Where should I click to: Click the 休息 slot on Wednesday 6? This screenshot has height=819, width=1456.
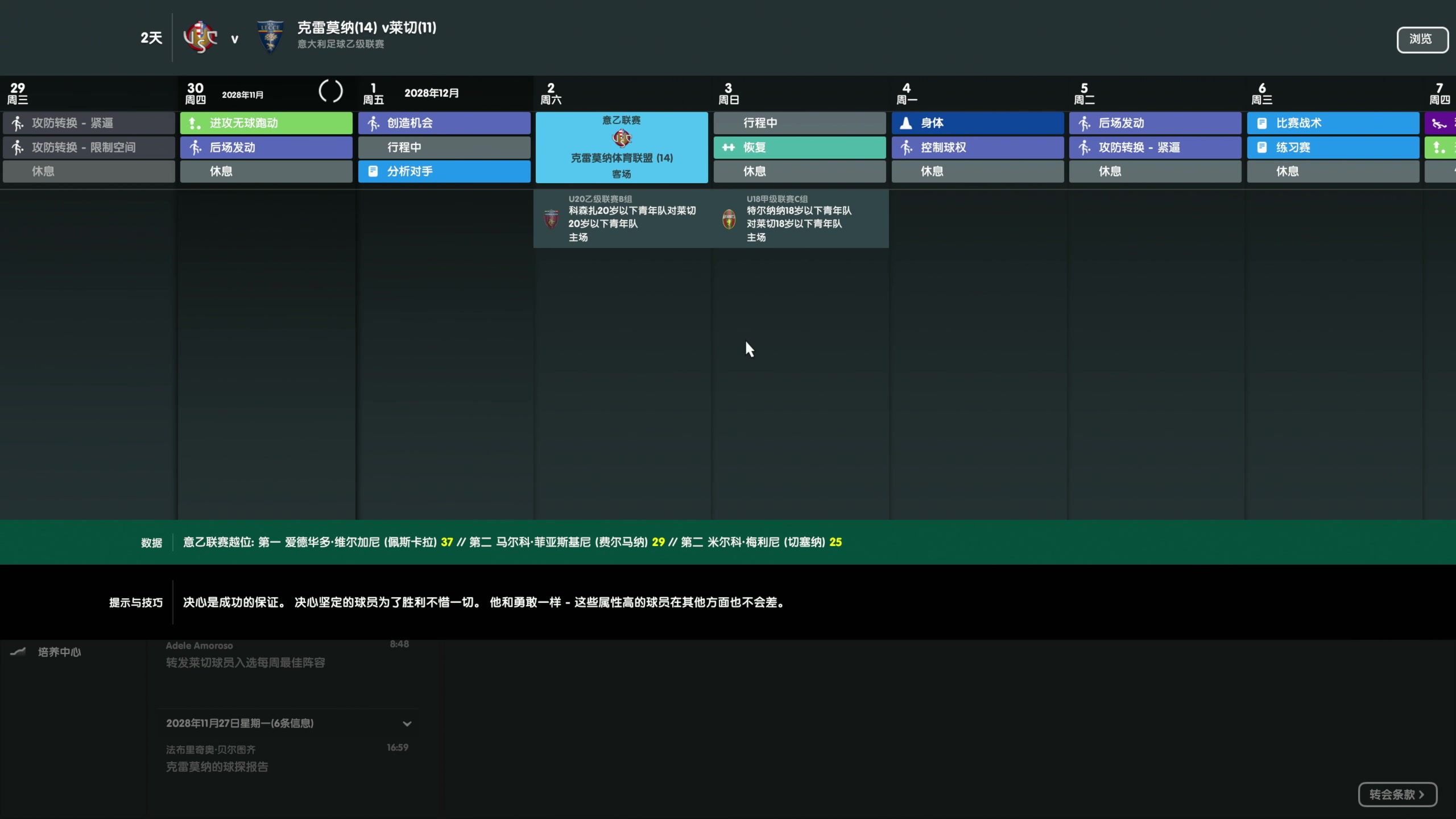[1333, 171]
